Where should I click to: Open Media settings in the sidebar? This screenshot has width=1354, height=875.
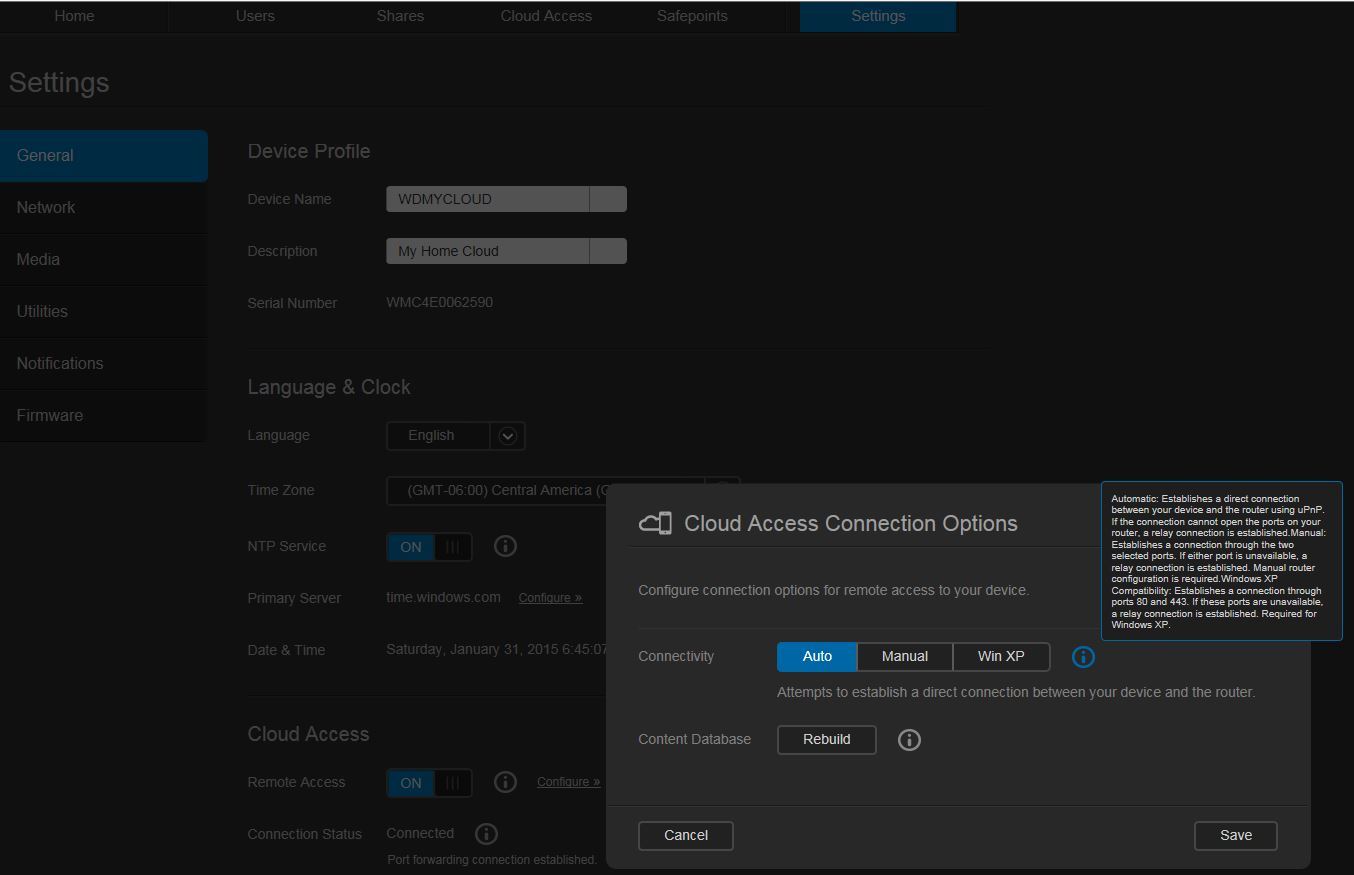tap(104, 260)
